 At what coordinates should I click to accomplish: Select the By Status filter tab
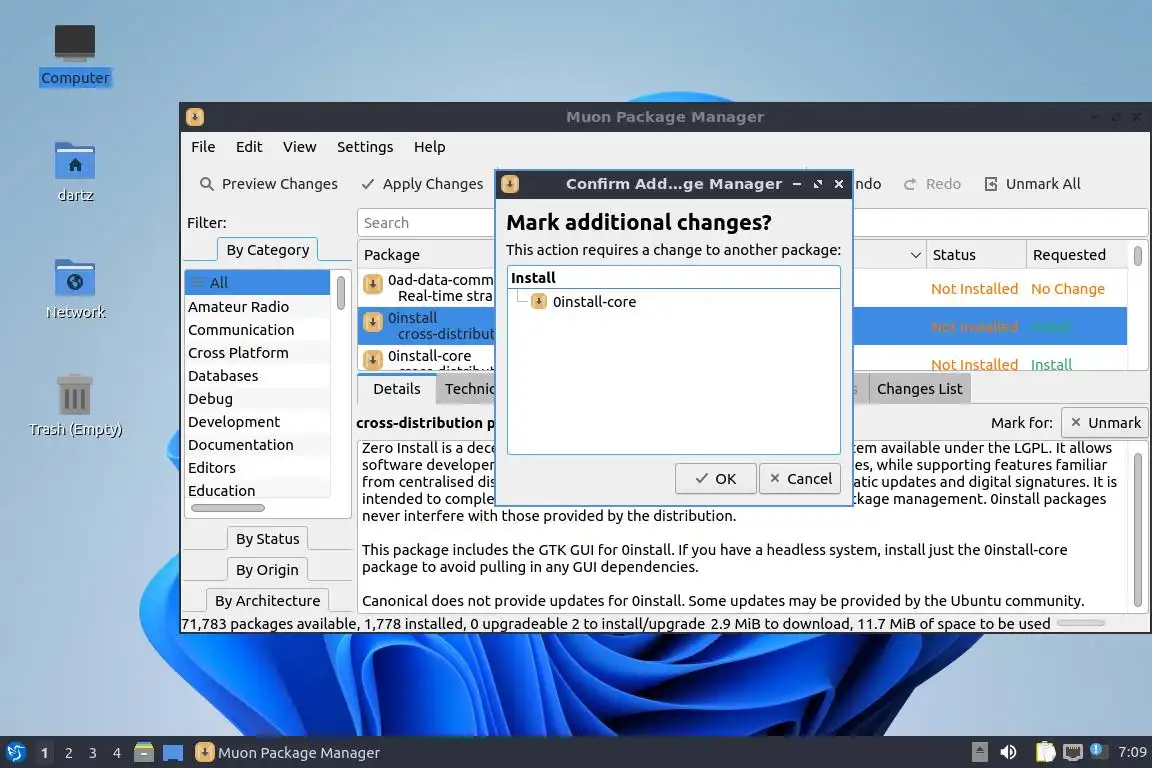click(267, 539)
